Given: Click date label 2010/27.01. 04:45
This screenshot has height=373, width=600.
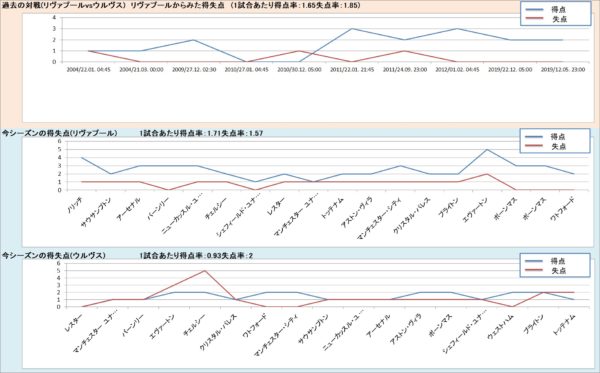Looking at the screenshot, I should tap(246, 70).
